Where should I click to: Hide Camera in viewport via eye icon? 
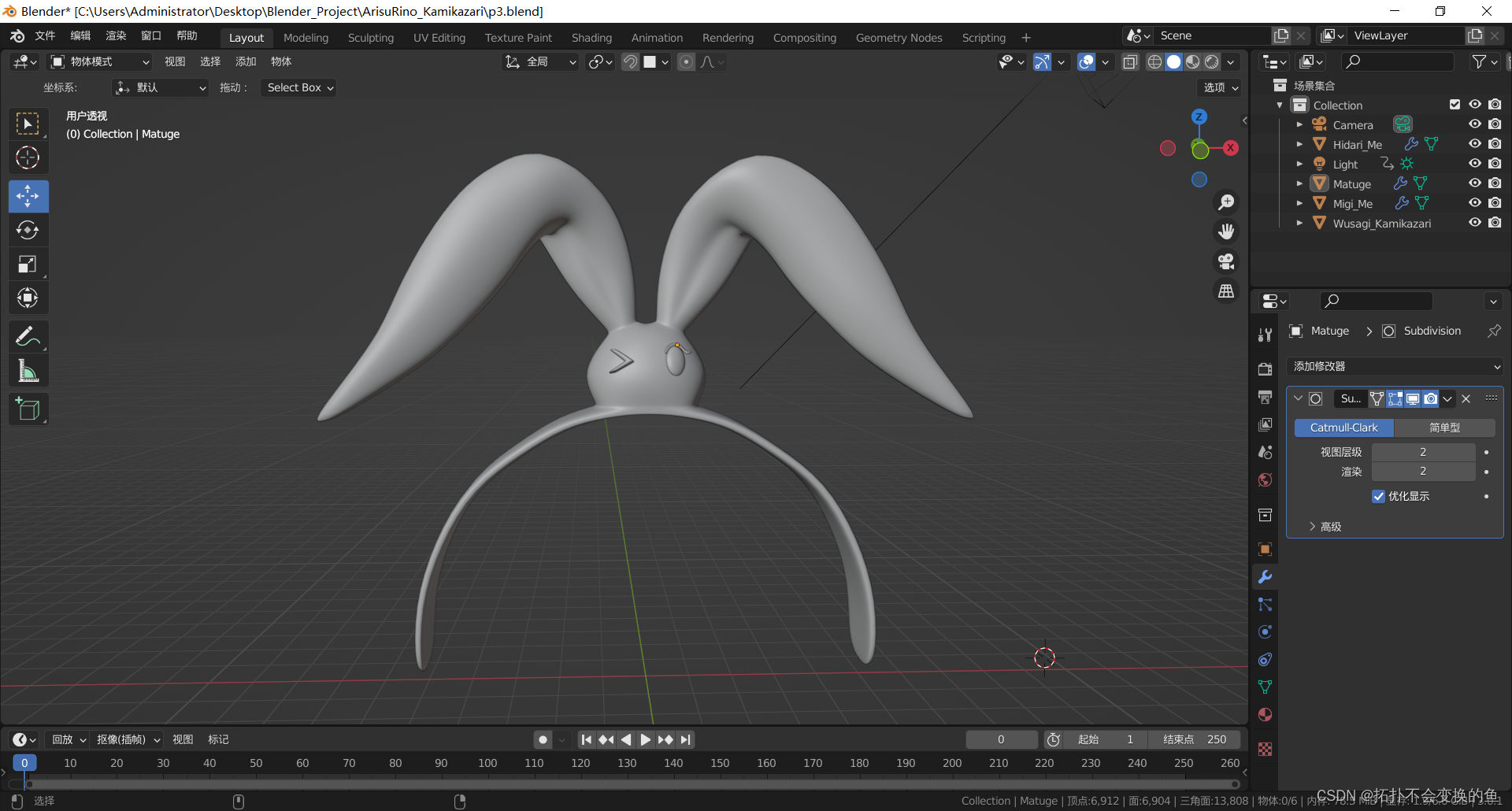pos(1475,124)
